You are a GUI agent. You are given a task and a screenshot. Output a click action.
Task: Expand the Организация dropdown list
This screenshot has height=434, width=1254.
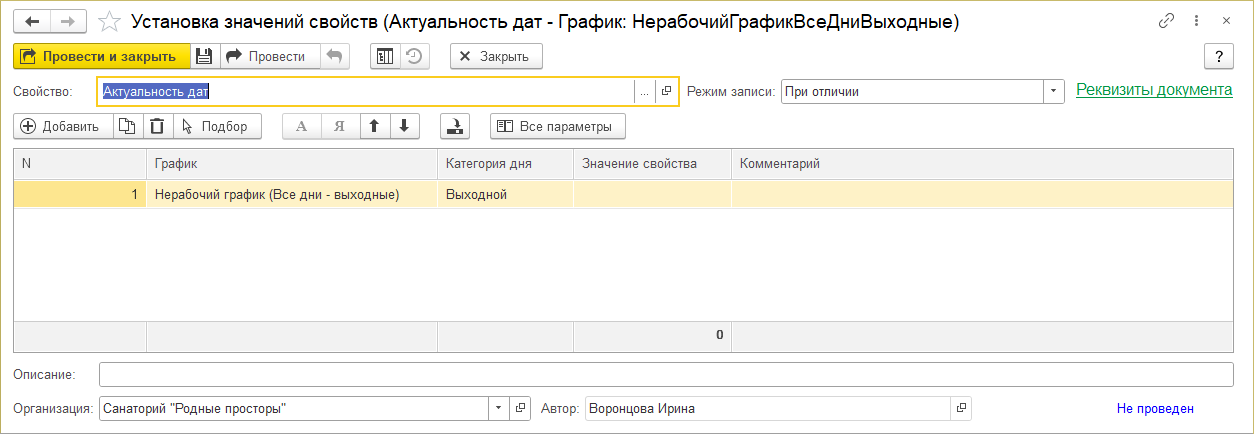pyautogui.click(x=499, y=408)
